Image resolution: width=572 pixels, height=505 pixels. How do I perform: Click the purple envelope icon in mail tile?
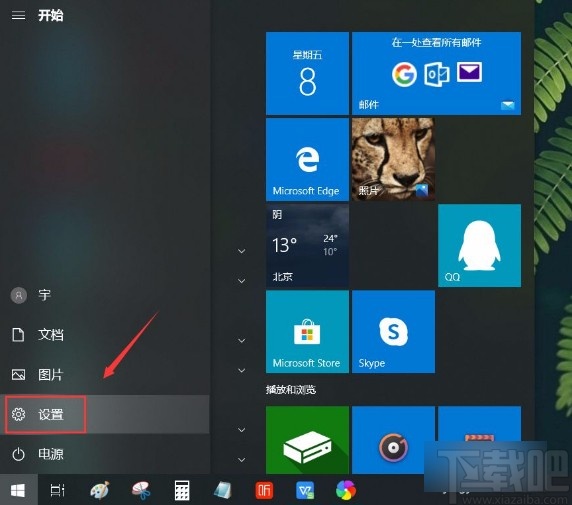(469, 72)
